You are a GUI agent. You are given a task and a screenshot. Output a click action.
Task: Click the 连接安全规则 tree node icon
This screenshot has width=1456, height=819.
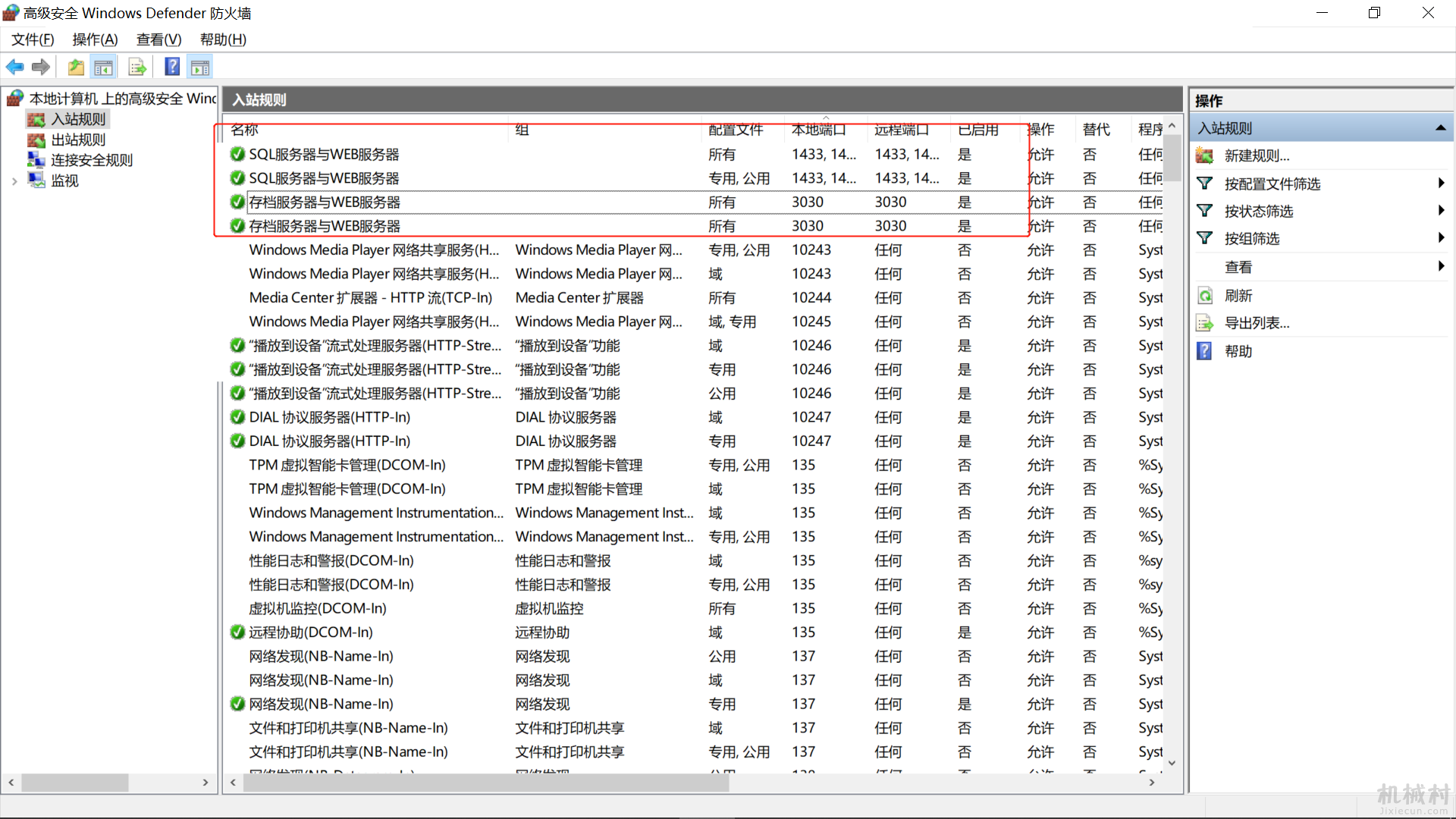click(x=36, y=160)
